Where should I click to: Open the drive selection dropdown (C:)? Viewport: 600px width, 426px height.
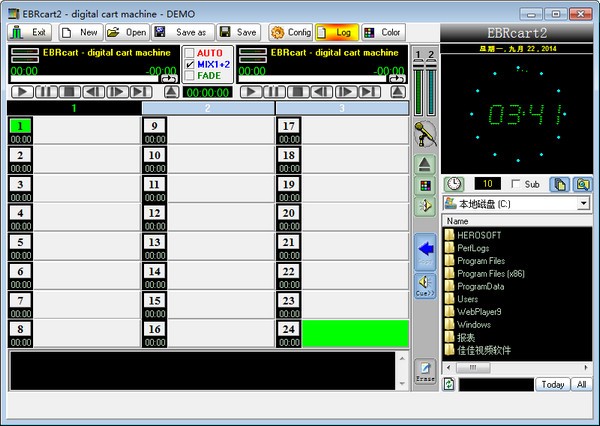pos(584,203)
